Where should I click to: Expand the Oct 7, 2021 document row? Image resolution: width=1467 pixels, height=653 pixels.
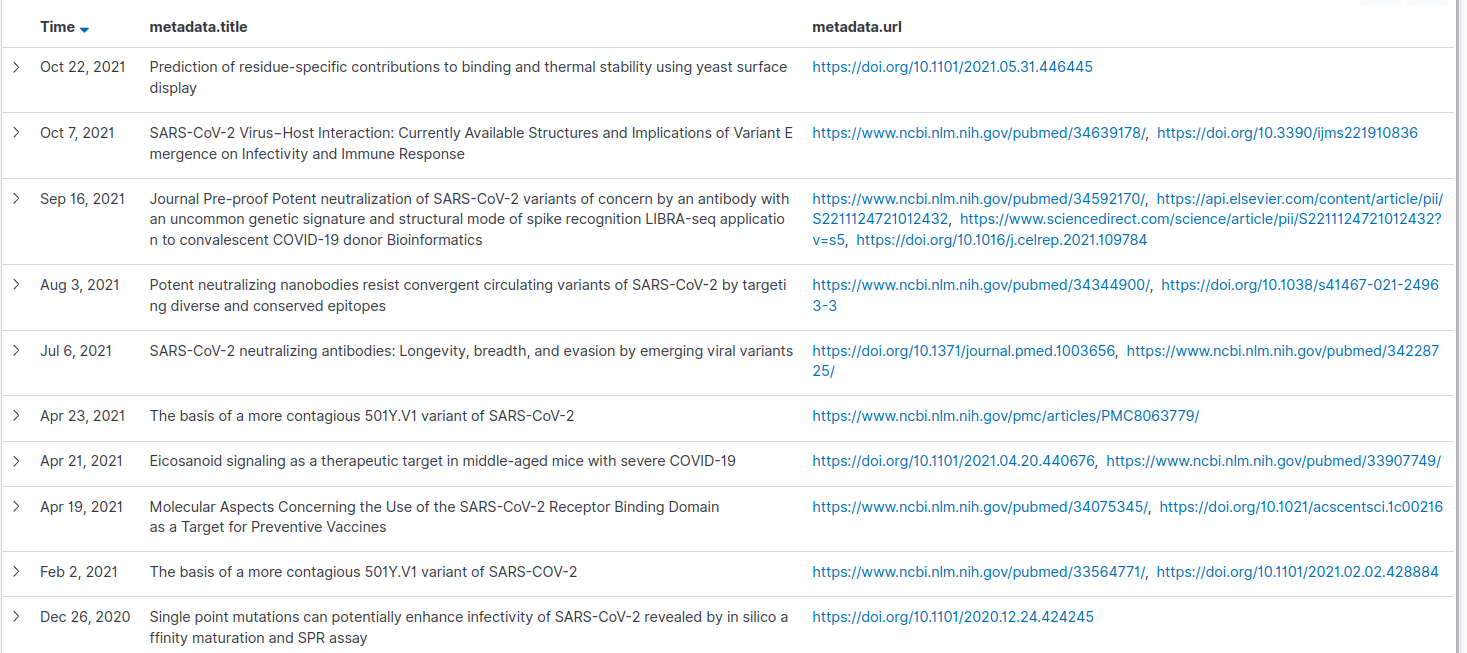(x=16, y=133)
